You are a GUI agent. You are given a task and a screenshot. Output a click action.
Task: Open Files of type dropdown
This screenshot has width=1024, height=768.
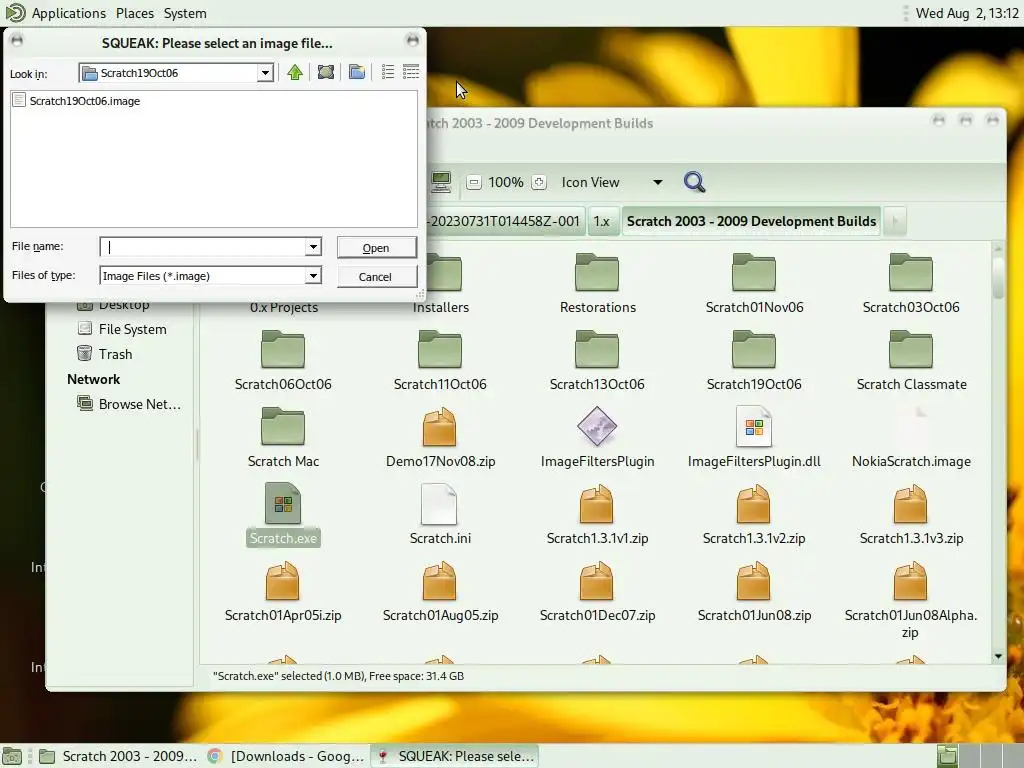pyautogui.click(x=313, y=276)
